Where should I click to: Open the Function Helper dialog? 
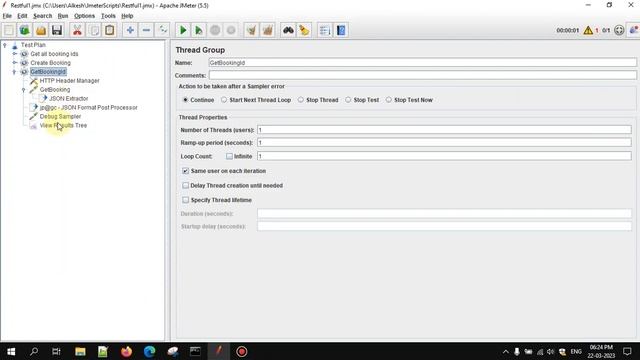325,30
